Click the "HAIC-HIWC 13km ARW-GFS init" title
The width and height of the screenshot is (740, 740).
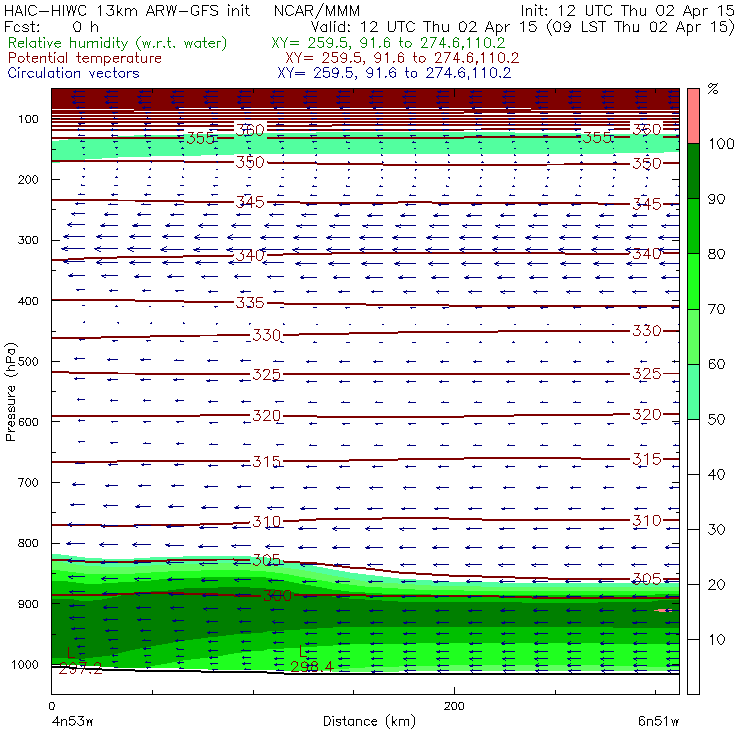tap(127, 11)
